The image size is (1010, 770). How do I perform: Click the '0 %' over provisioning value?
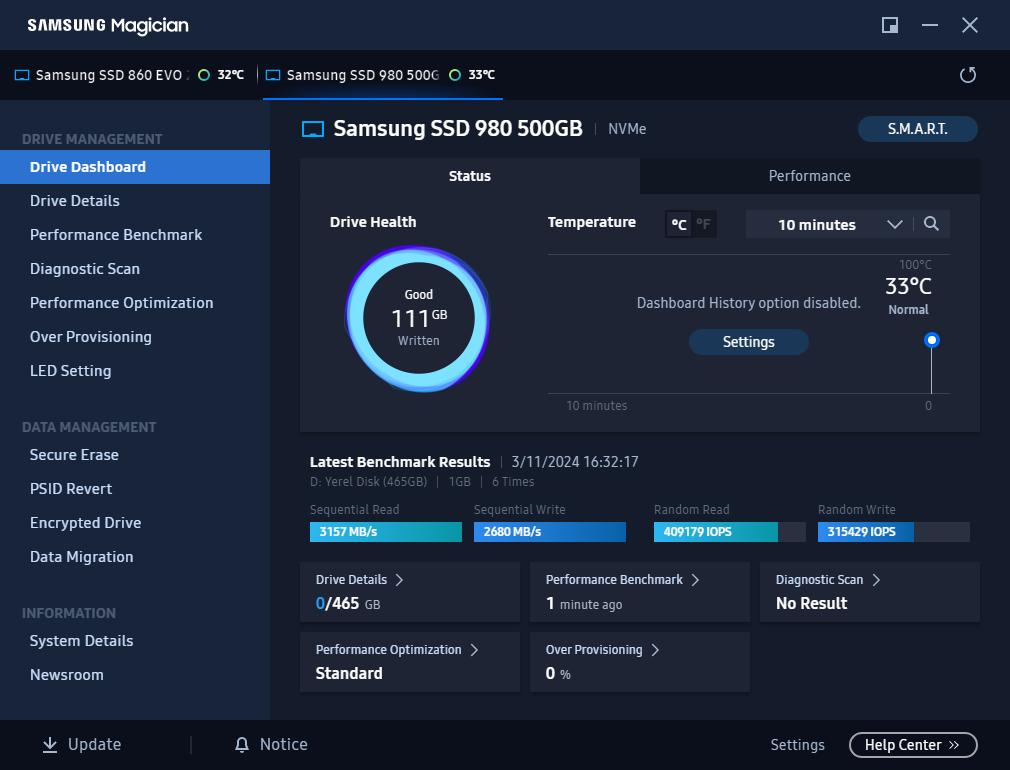point(558,674)
